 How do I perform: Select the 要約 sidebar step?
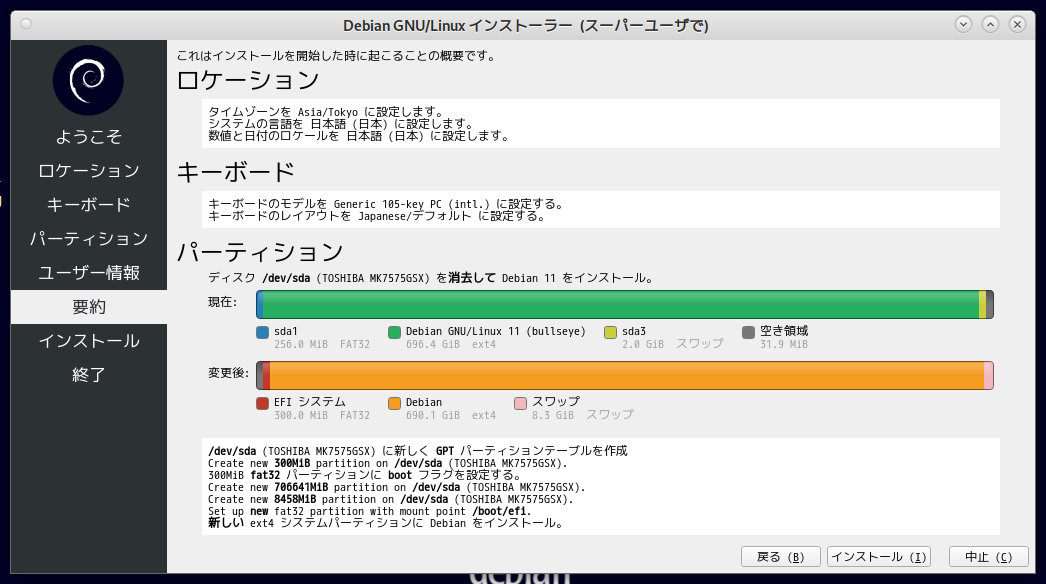89,307
